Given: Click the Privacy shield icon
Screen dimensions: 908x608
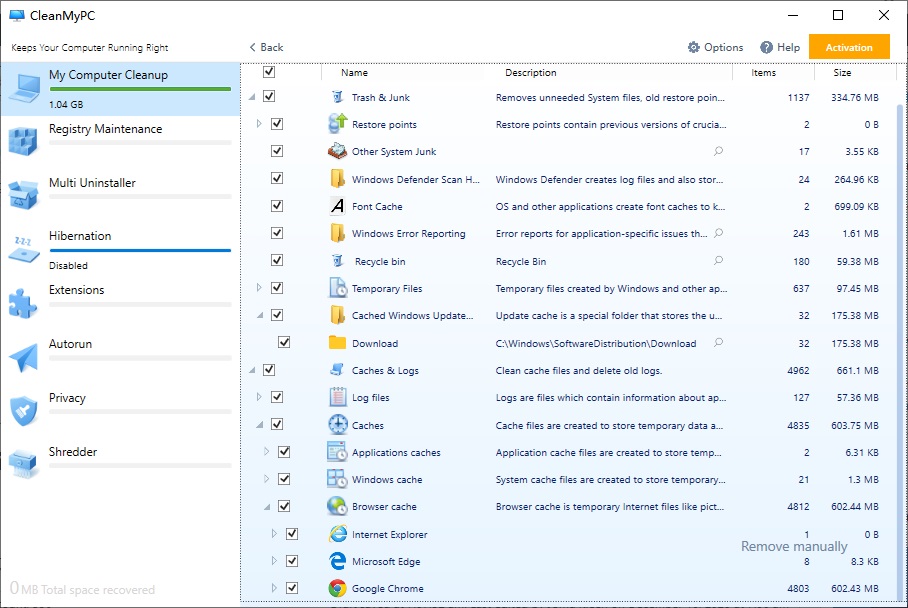Looking at the screenshot, I should click(23, 411).
